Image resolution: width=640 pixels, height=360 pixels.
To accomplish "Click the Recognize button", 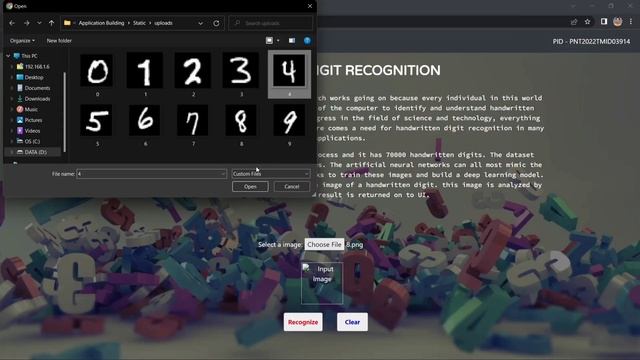I will (x=303, y=322).
